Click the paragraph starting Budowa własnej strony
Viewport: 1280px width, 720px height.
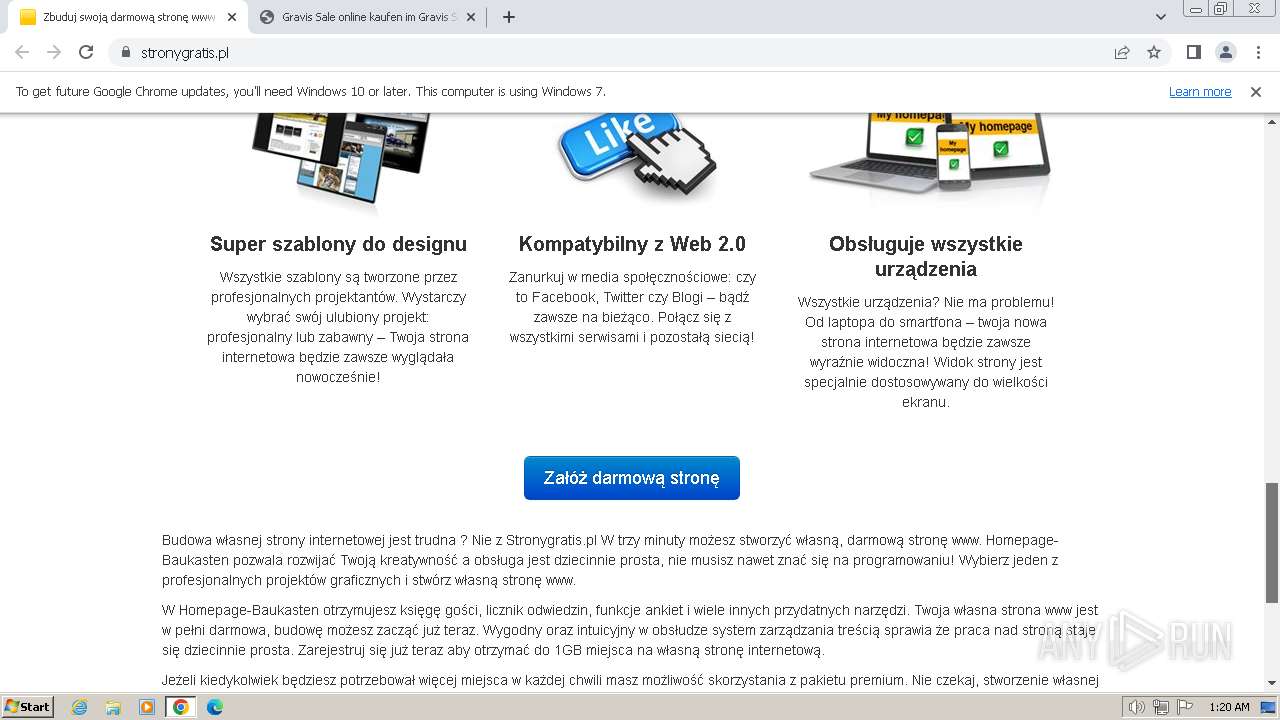point(610,560)
